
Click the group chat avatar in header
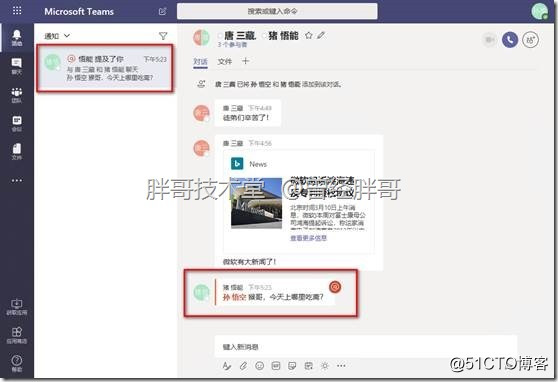[202, 38]
